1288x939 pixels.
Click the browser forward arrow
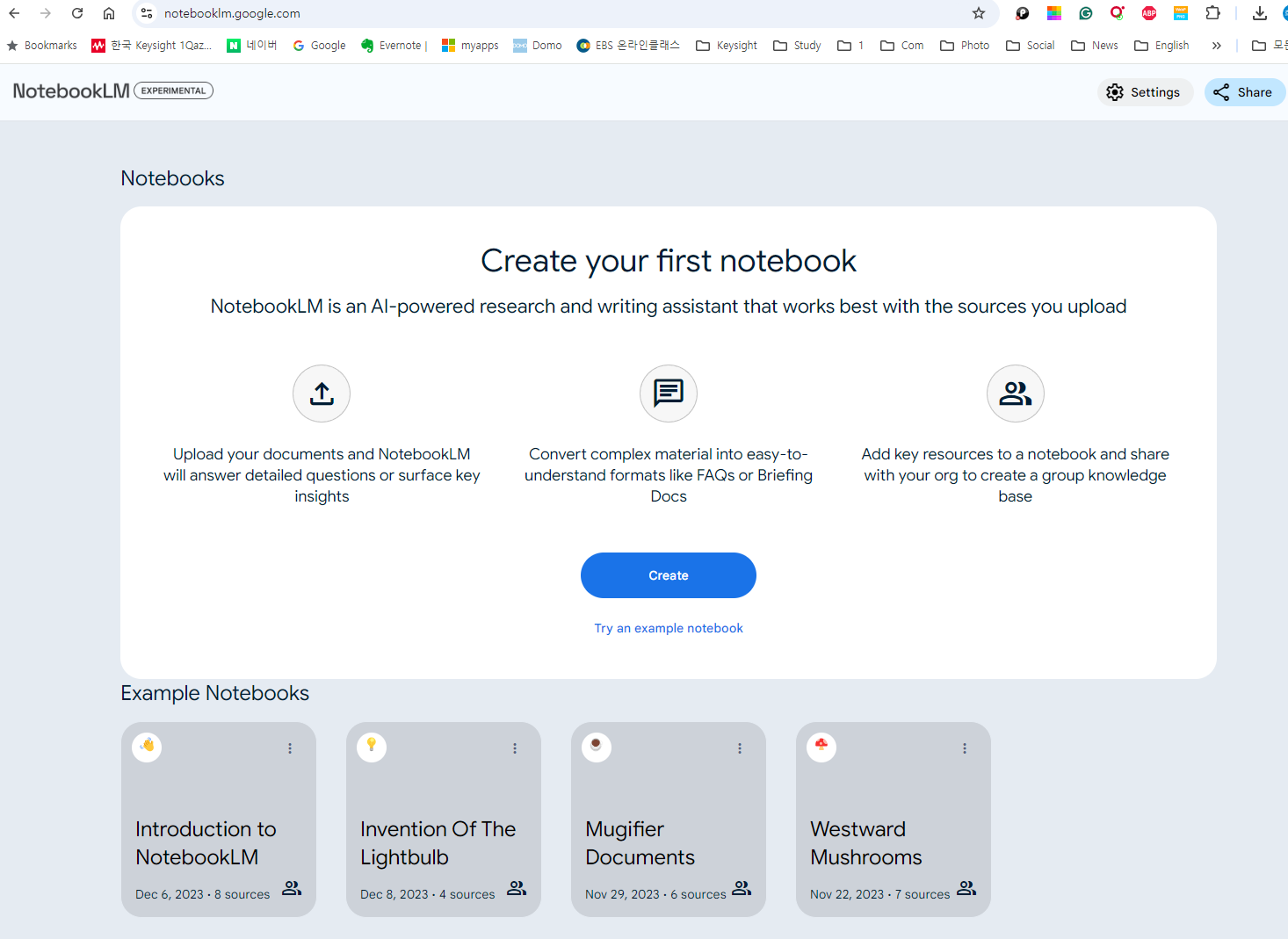[46, 13]
